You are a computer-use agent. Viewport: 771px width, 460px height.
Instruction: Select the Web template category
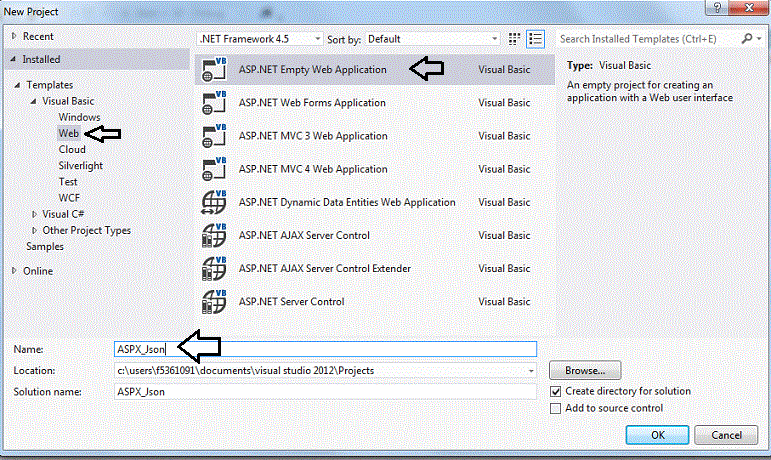coord(68,133)
